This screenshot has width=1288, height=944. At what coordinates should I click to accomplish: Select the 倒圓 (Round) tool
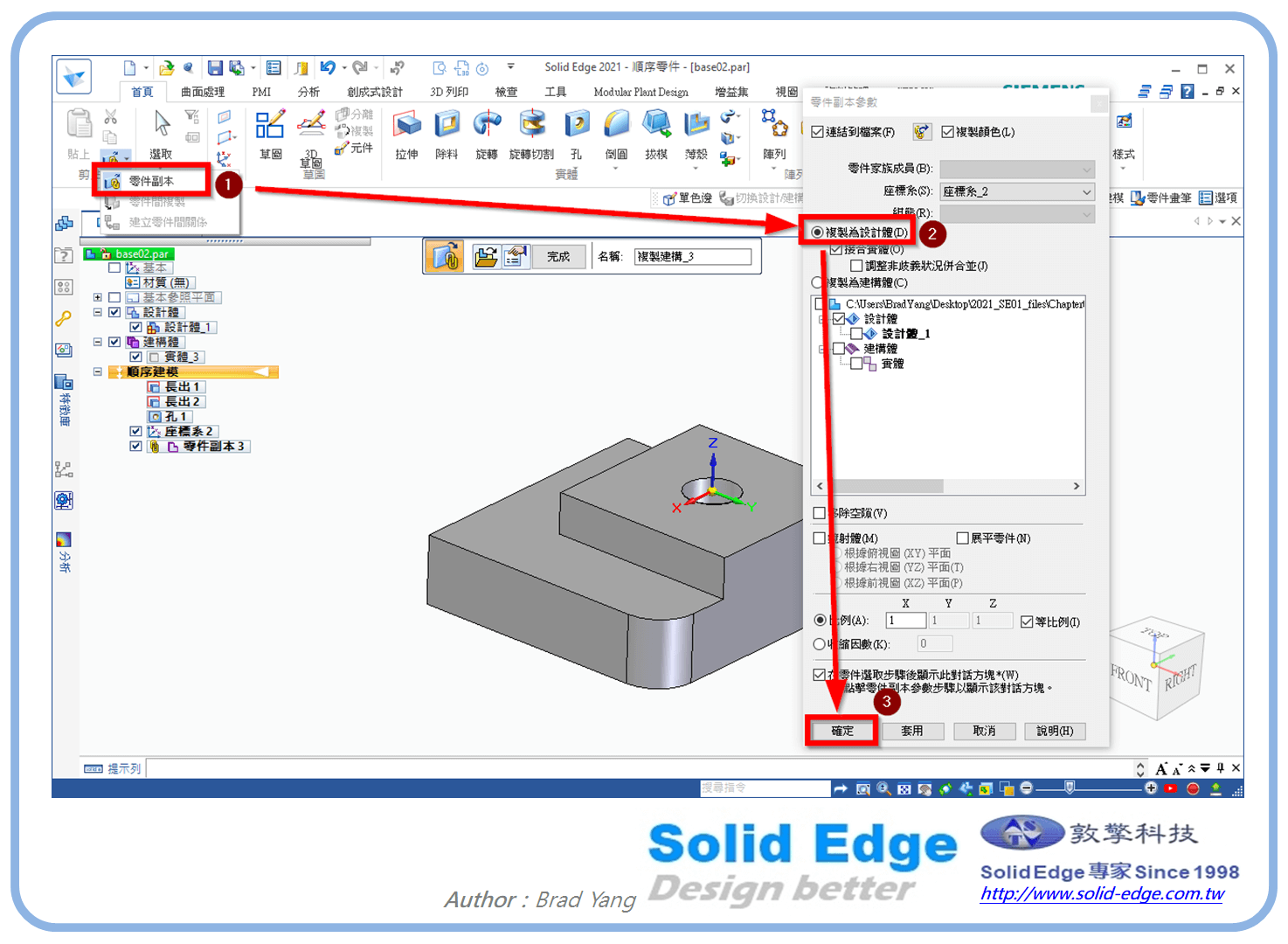tap(616, 133)
